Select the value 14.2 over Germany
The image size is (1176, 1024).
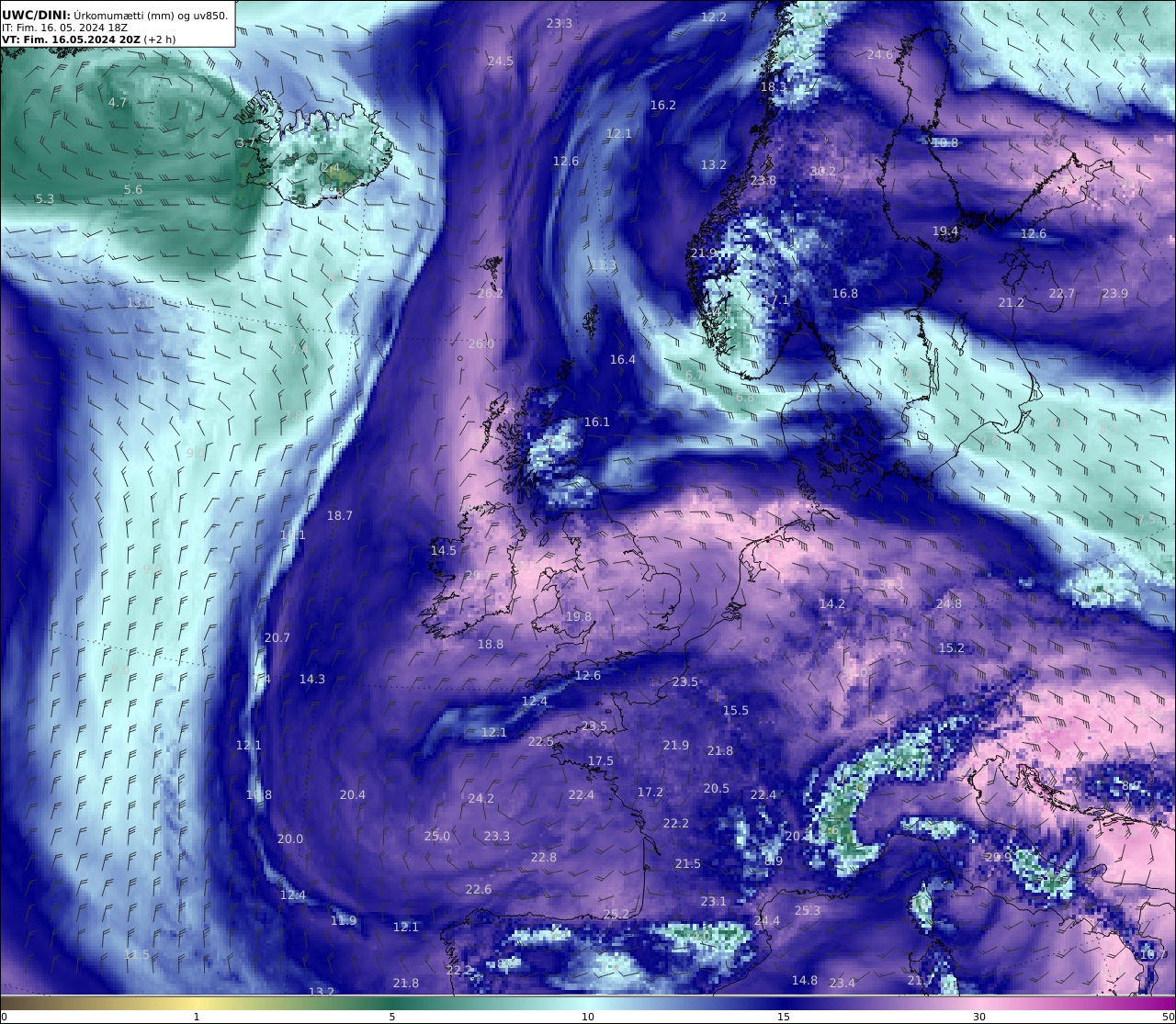coord(832,603)
